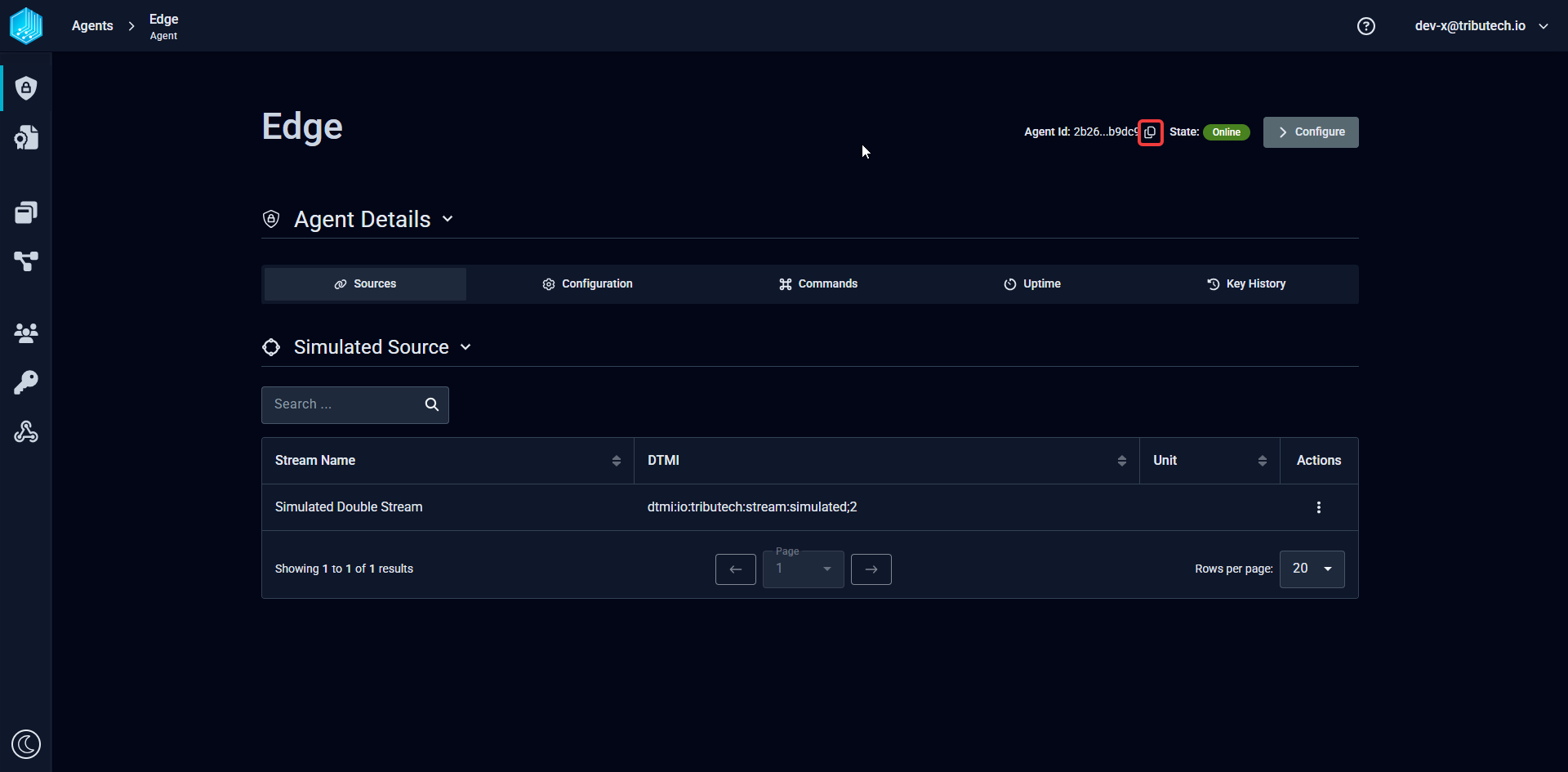1568x772 pixels.
Task: Click the Agent Details shield icon
Action: pos(271,219)
